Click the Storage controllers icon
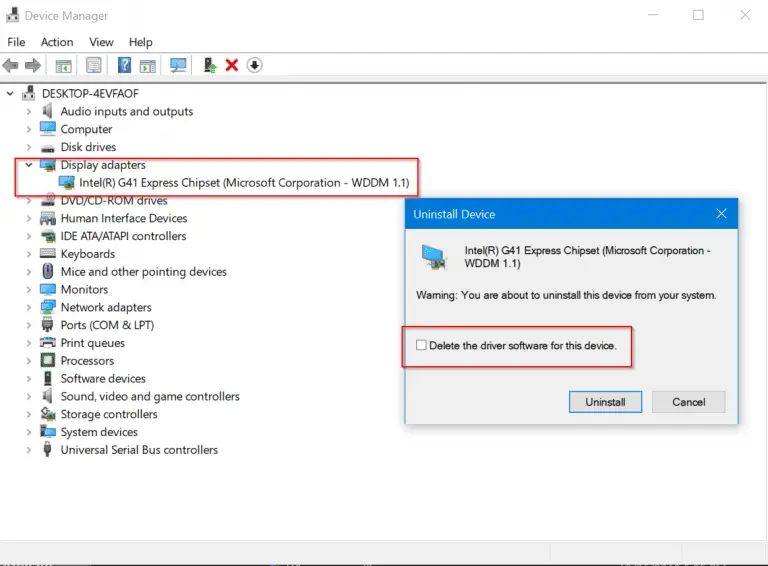The image size is (768, 566). [x=48, y=414]
